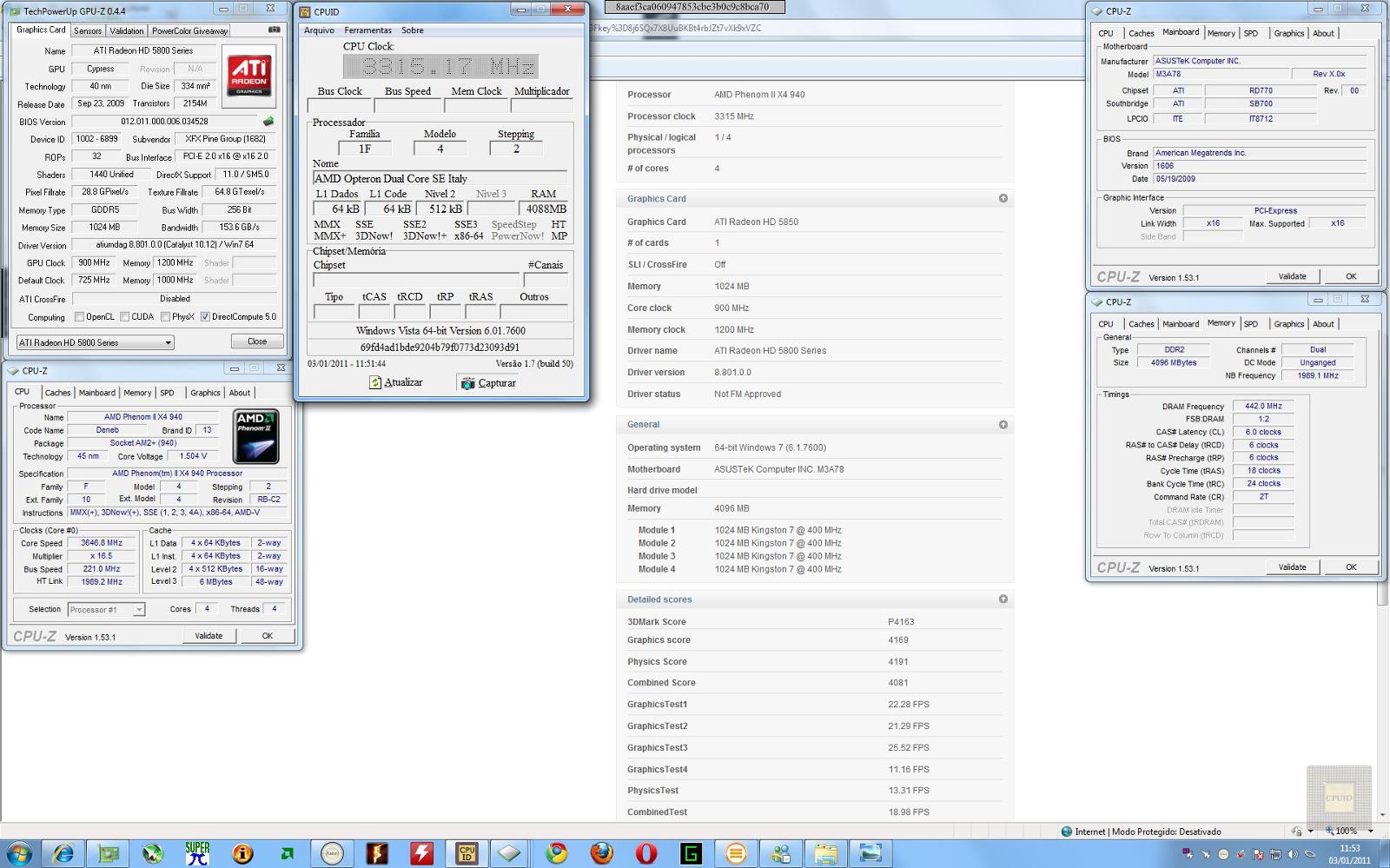This screenshot has width=1390, height=868.
Task: Click the CPUID taskbar icon
Action: tap(467, 853)
